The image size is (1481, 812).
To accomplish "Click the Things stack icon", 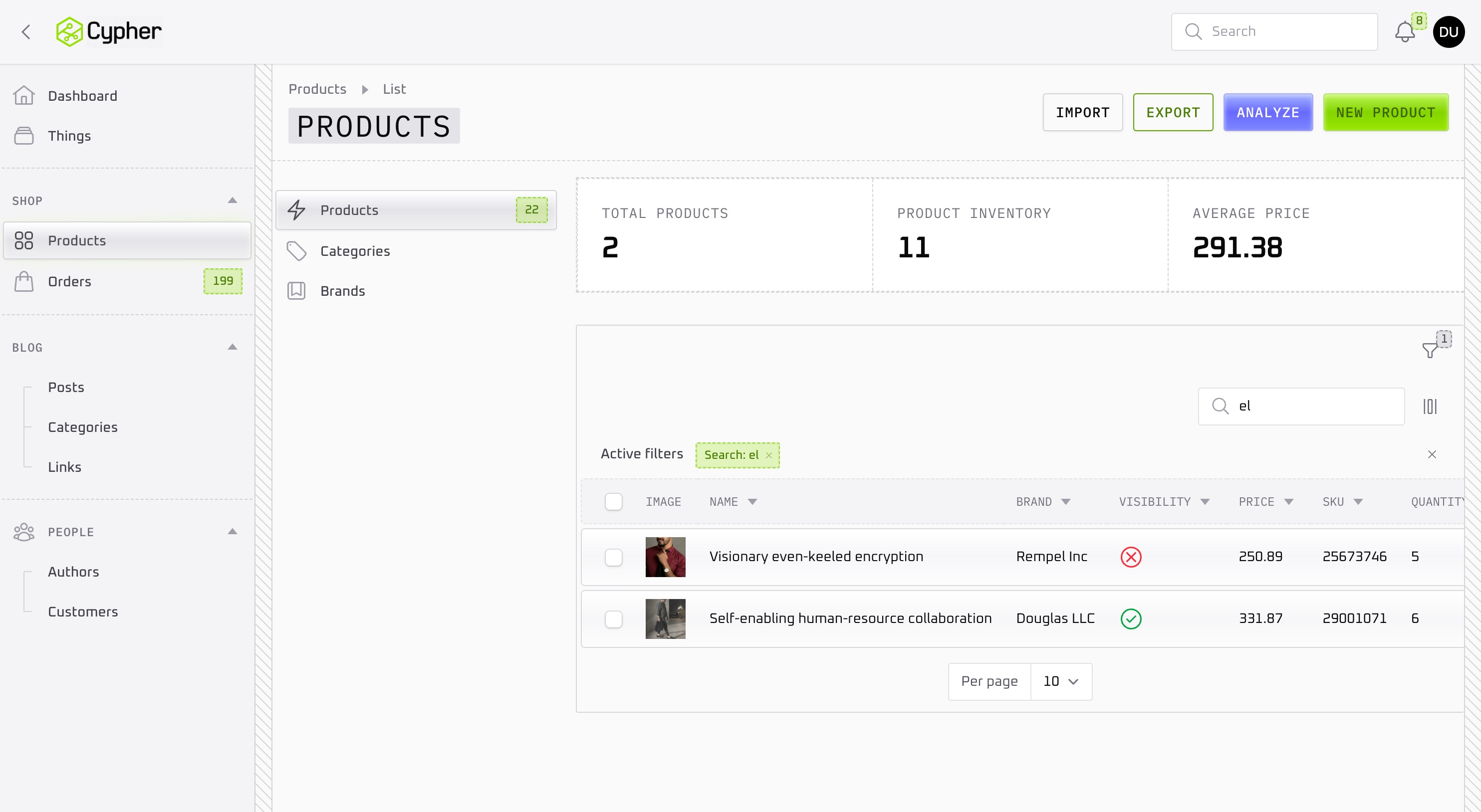I will (23, 136).
